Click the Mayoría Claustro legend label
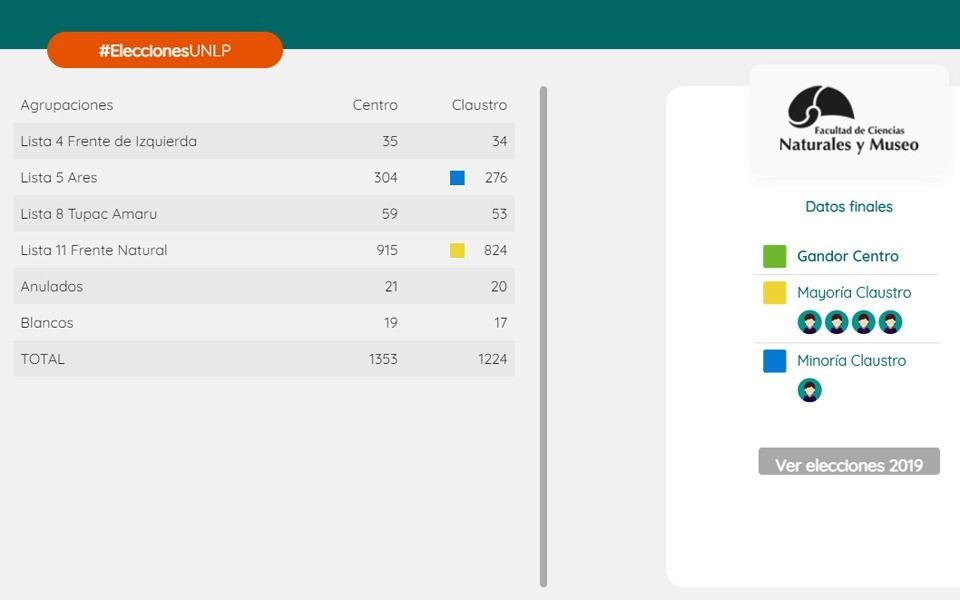 pyautogui.click(x=853, y=293)
